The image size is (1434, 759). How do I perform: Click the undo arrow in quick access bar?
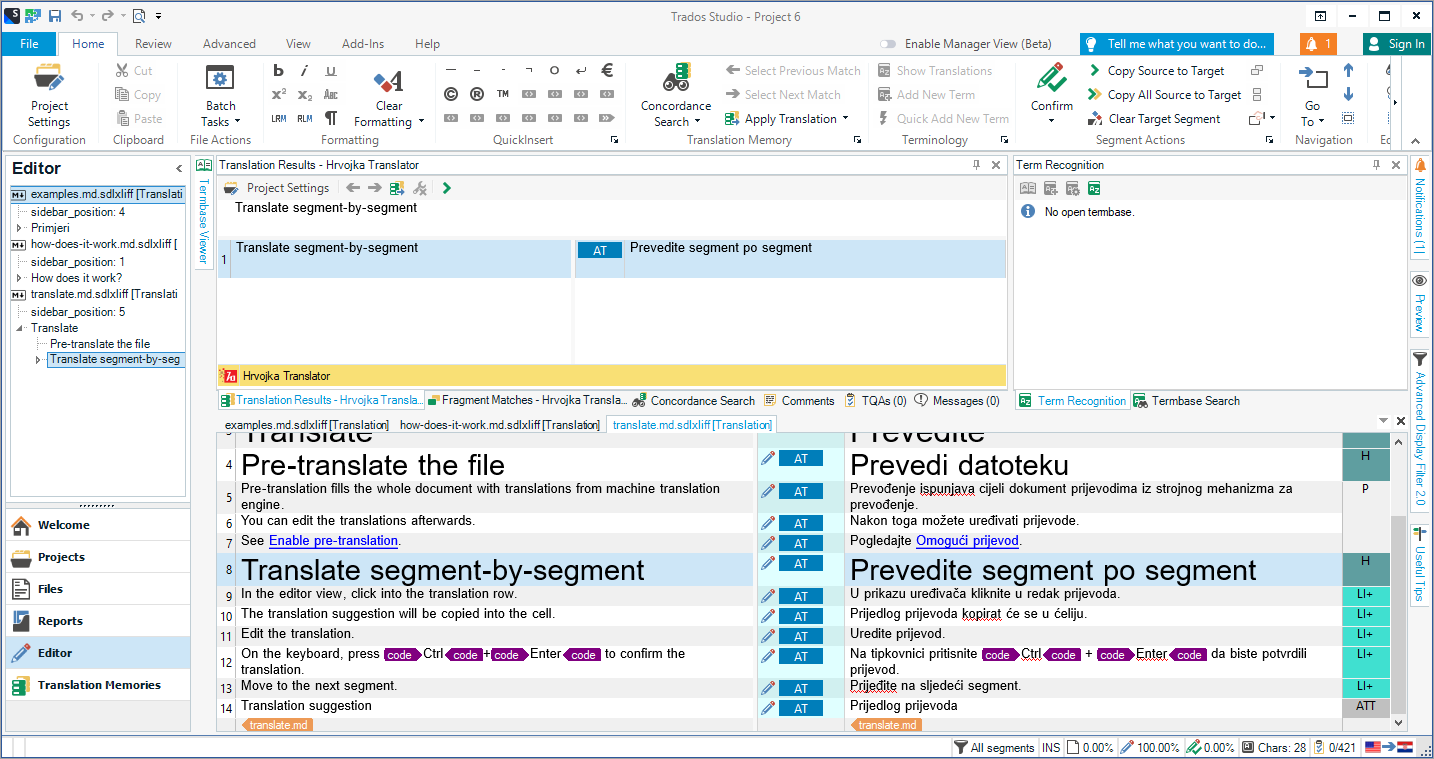tap(77, 16)
